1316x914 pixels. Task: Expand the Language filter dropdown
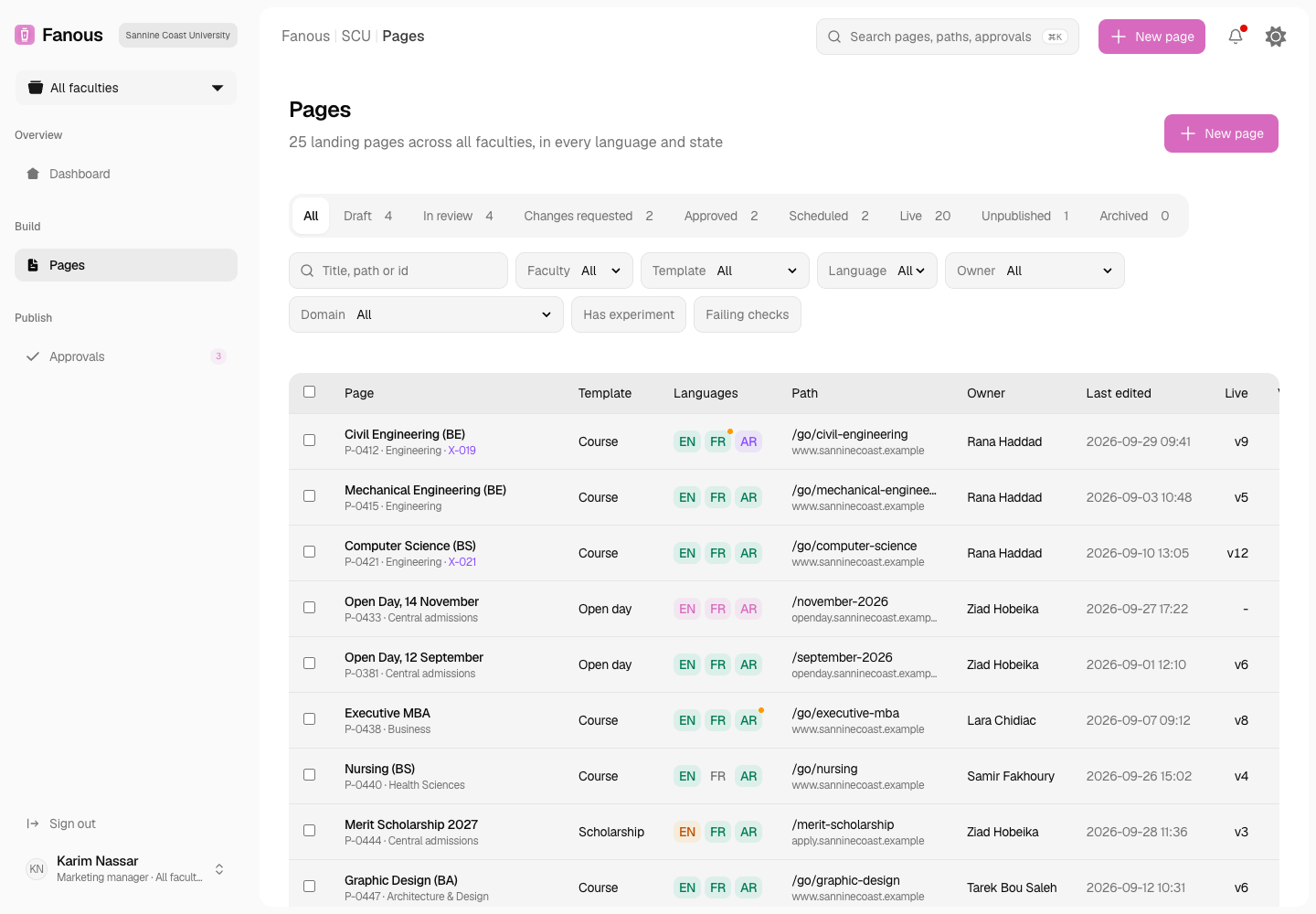[877, 271]
